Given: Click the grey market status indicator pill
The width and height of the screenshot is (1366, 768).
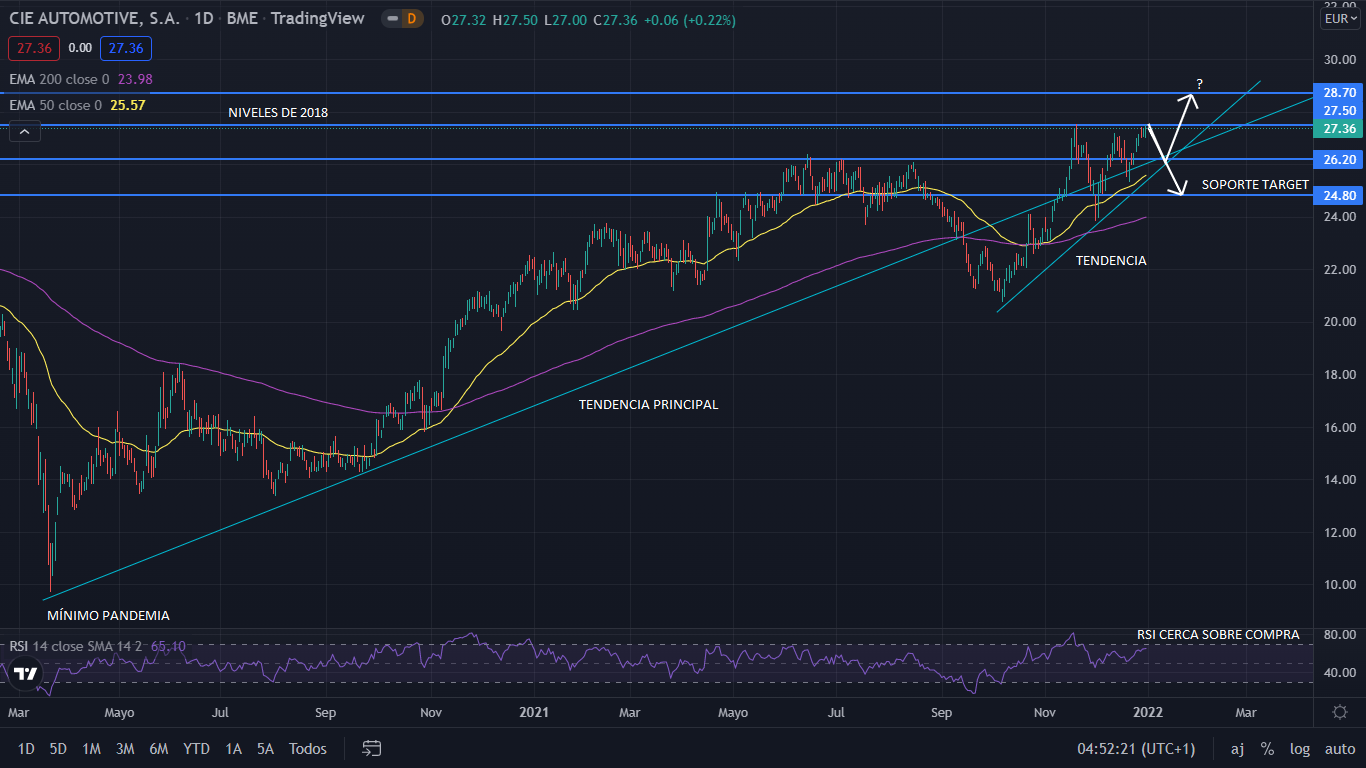Looking at the screenshot, I should (390, 19).
